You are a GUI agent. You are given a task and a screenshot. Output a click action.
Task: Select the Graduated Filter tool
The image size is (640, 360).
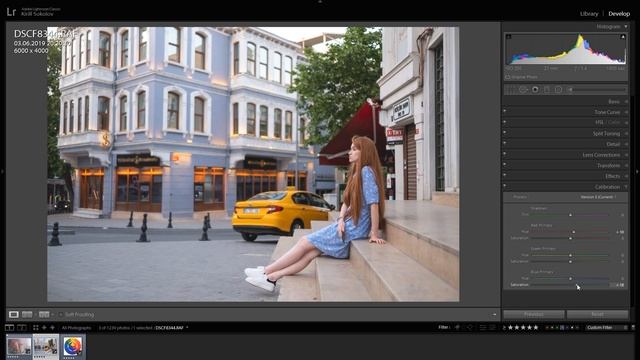(547, 89)
